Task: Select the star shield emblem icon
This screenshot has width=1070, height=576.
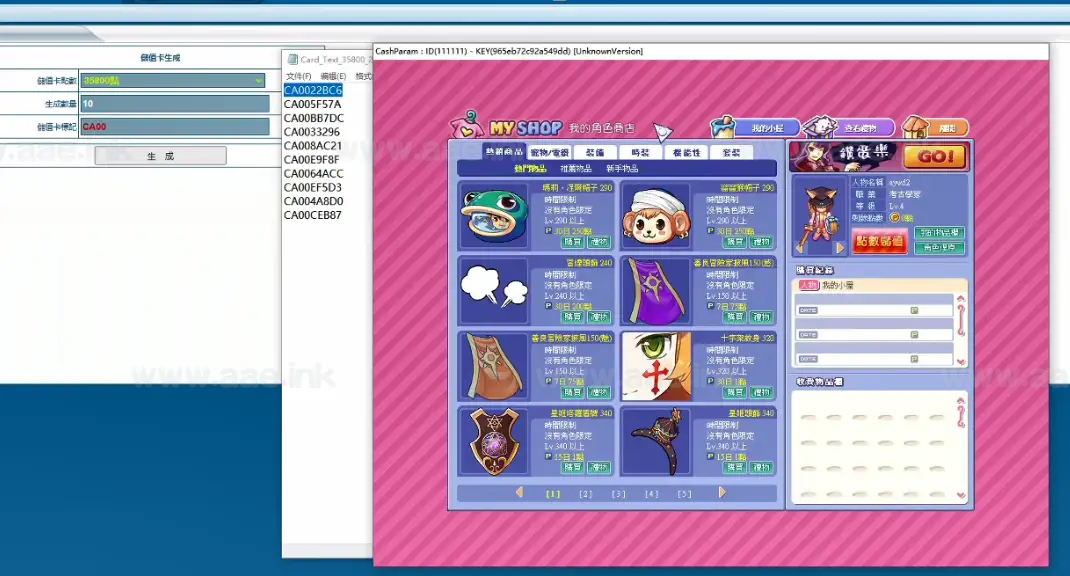Action: 492,440
